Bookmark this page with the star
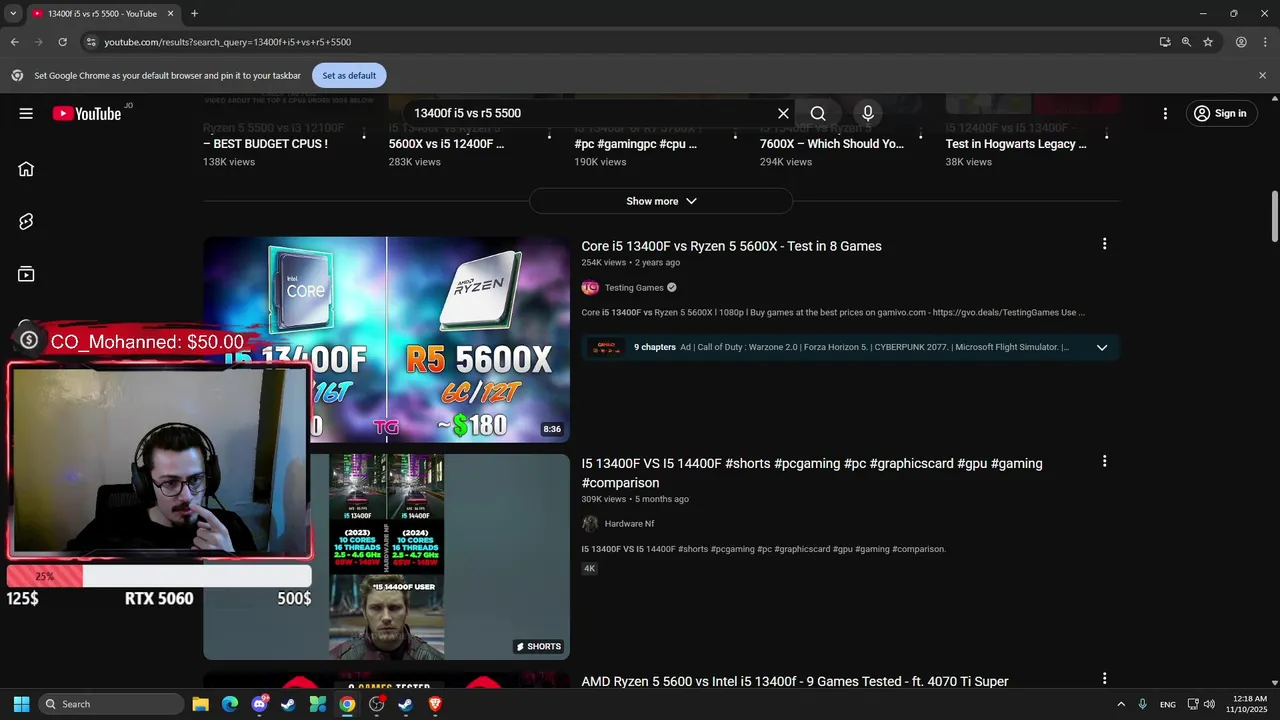 pyautogui.click(x=1208, y=42)
